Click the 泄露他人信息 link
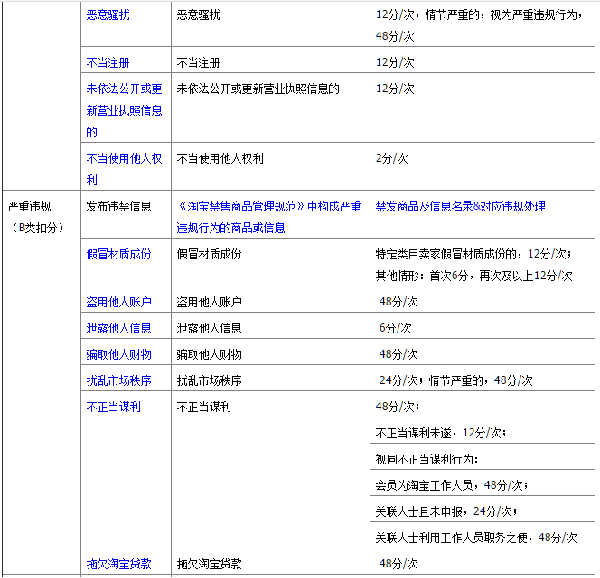Screen dimensions: 600x578 coord(118,328)
